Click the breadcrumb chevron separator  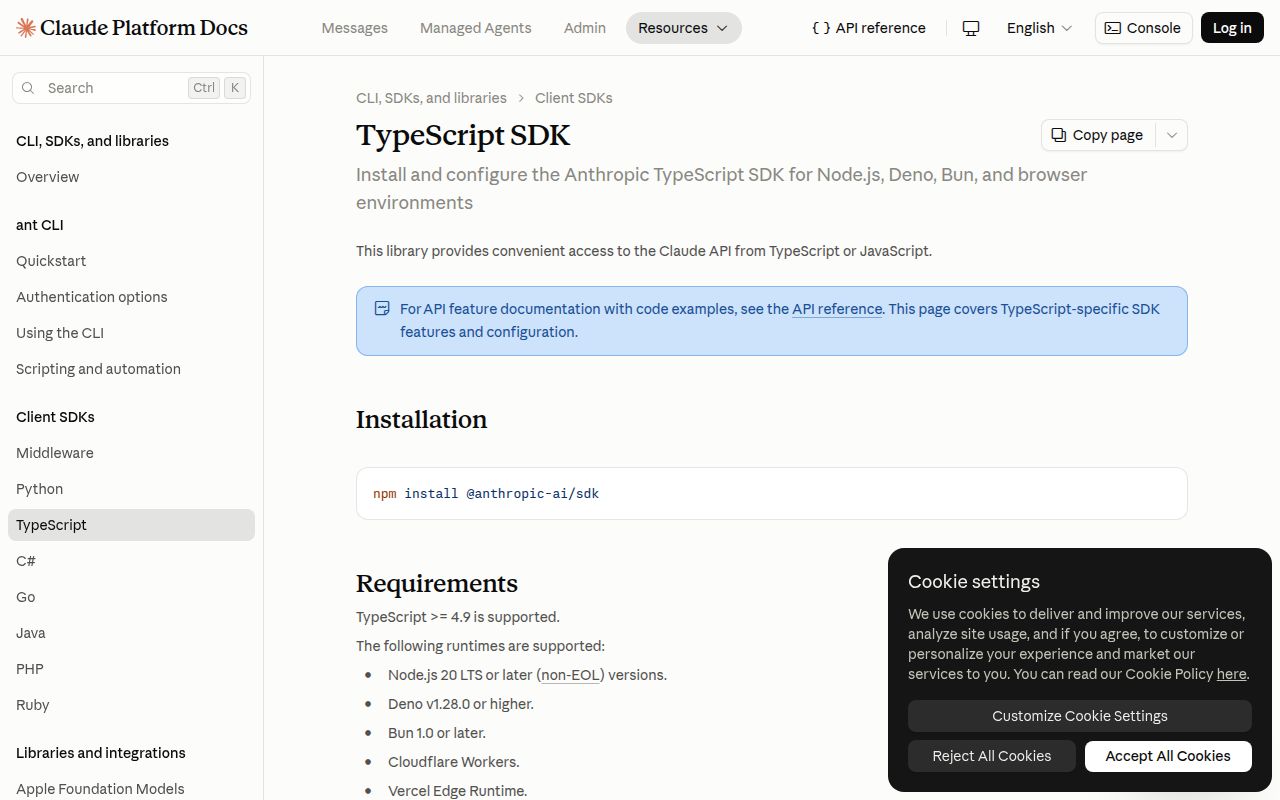521,98
